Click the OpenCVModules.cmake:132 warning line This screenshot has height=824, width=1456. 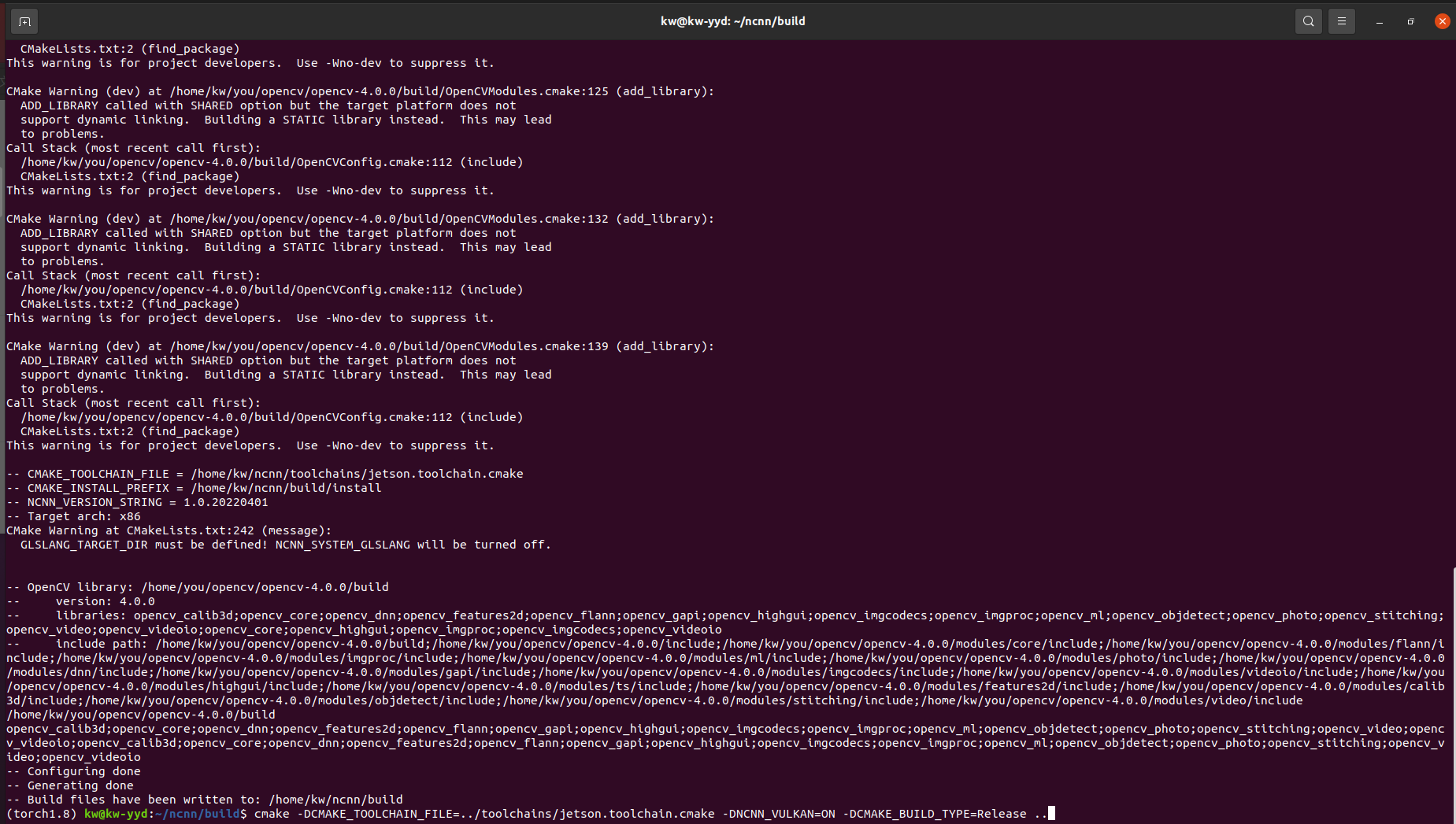360,219
